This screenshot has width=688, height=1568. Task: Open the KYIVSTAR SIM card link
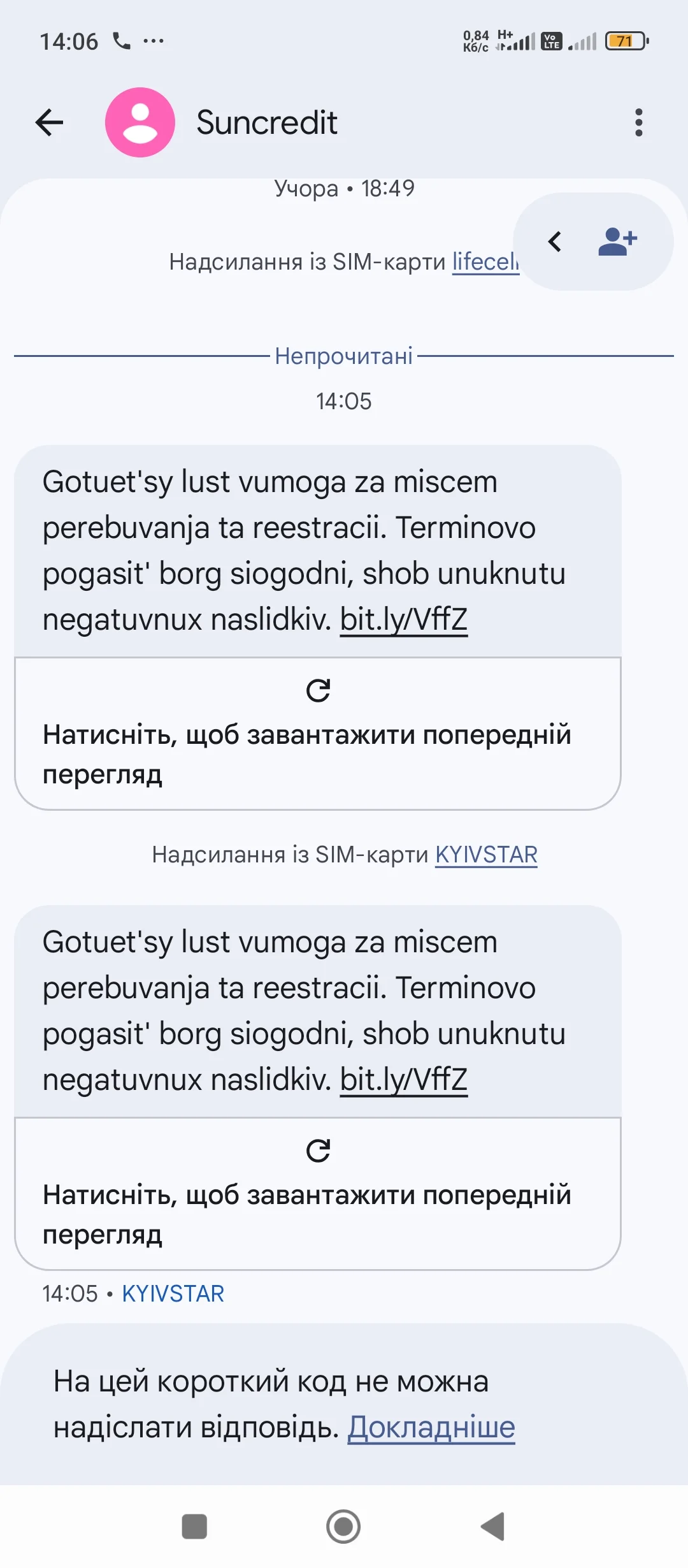click(486, 855)
